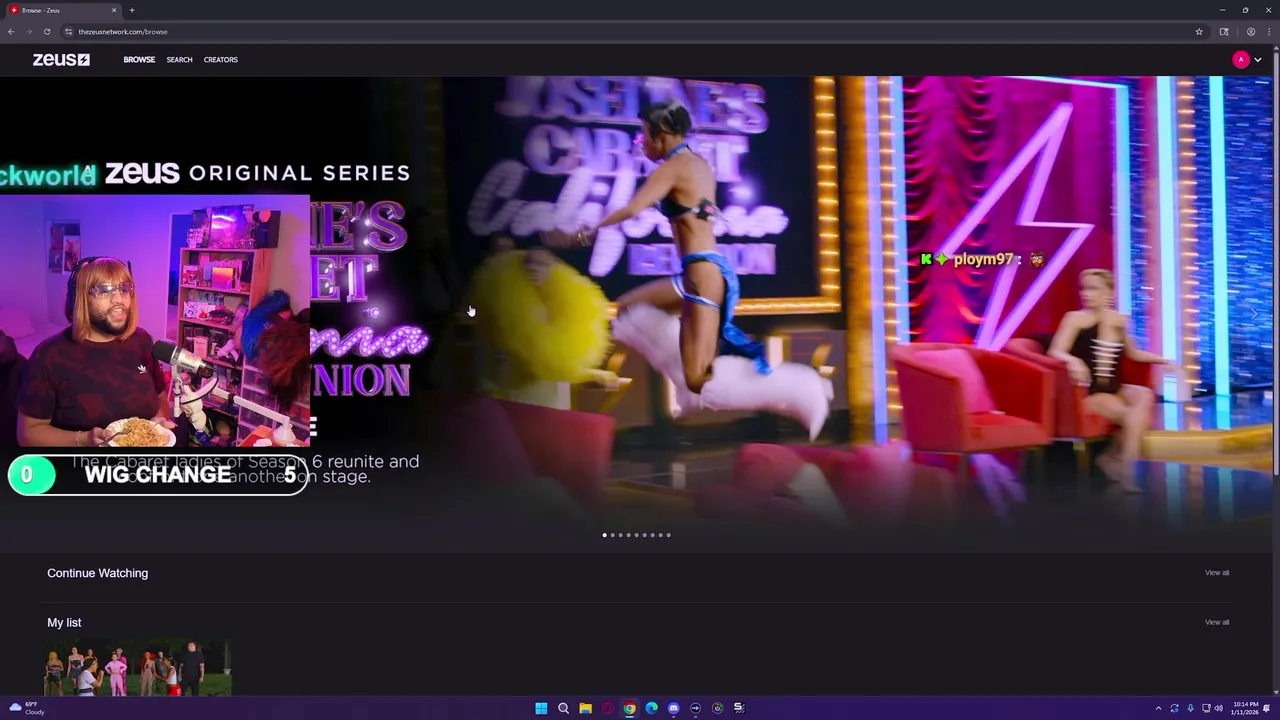Viewport: 1280px width, 720px height.
Task: Go forward in browser history
Action: [29, 32]
